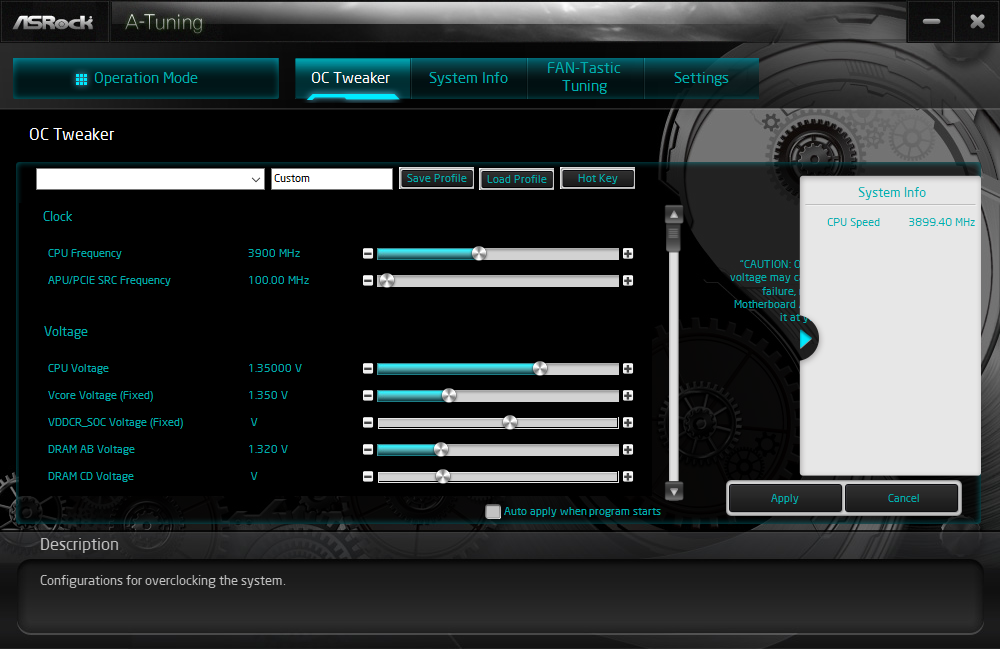Switch to the System Info tab
The height and width of the screenshot is (649, 1000).
pos(469,78)
